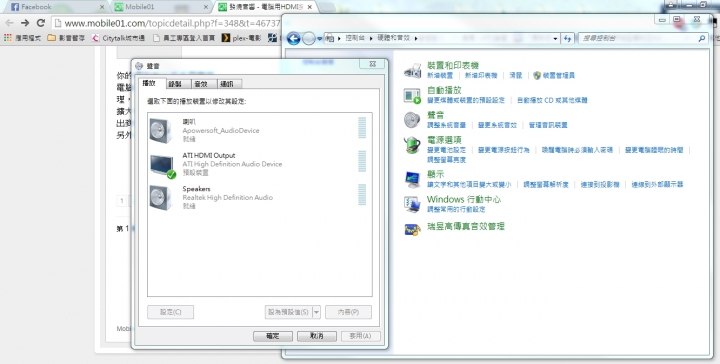720x364 pixels.
Task: Reload the page in Chrome
Action: (x=40, y=22)
